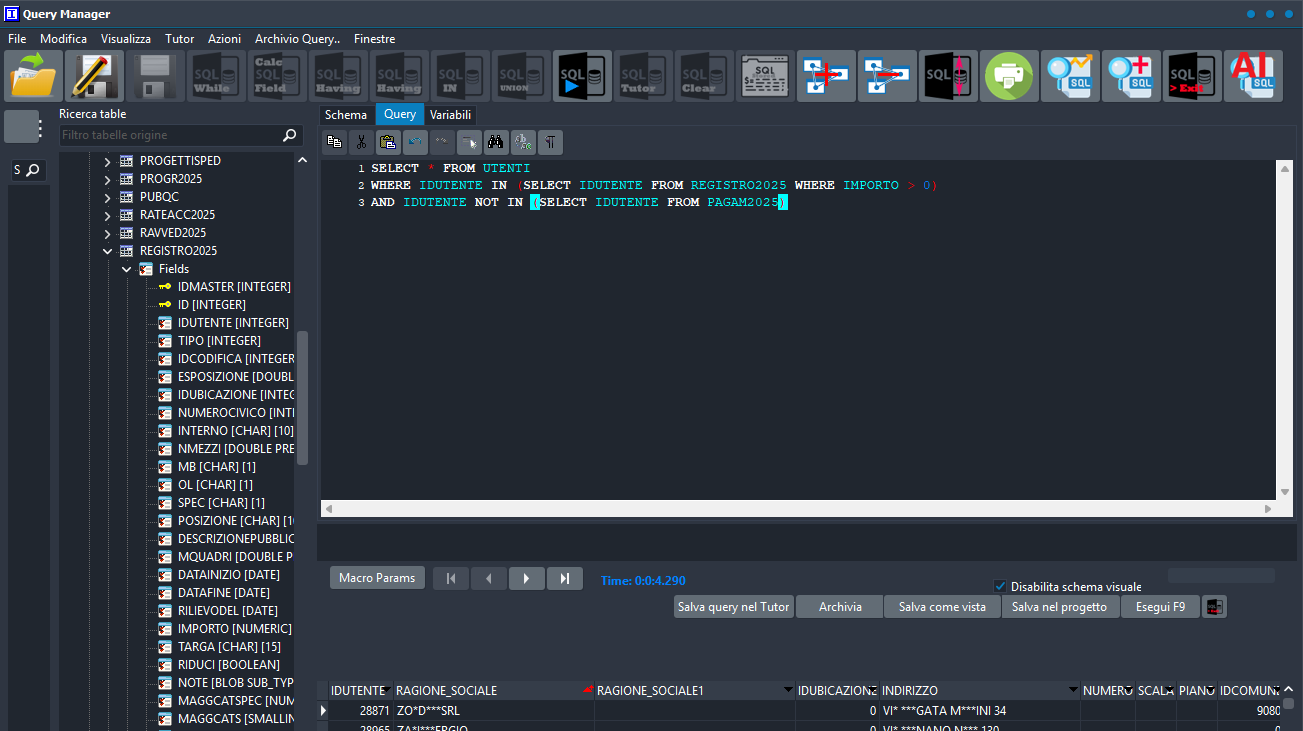Expand the PROGR2025 table node
Image resolution: width=1303 pixels, height=731 pixels.
pyautogui.click(x=108, y=179)
